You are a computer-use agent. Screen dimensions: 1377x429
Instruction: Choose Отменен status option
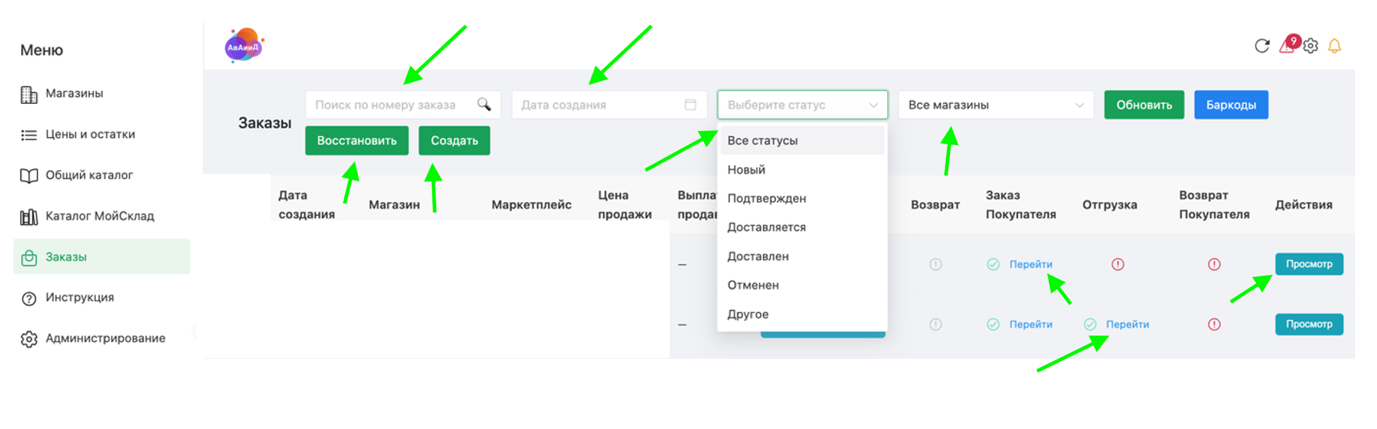(753, 285)
